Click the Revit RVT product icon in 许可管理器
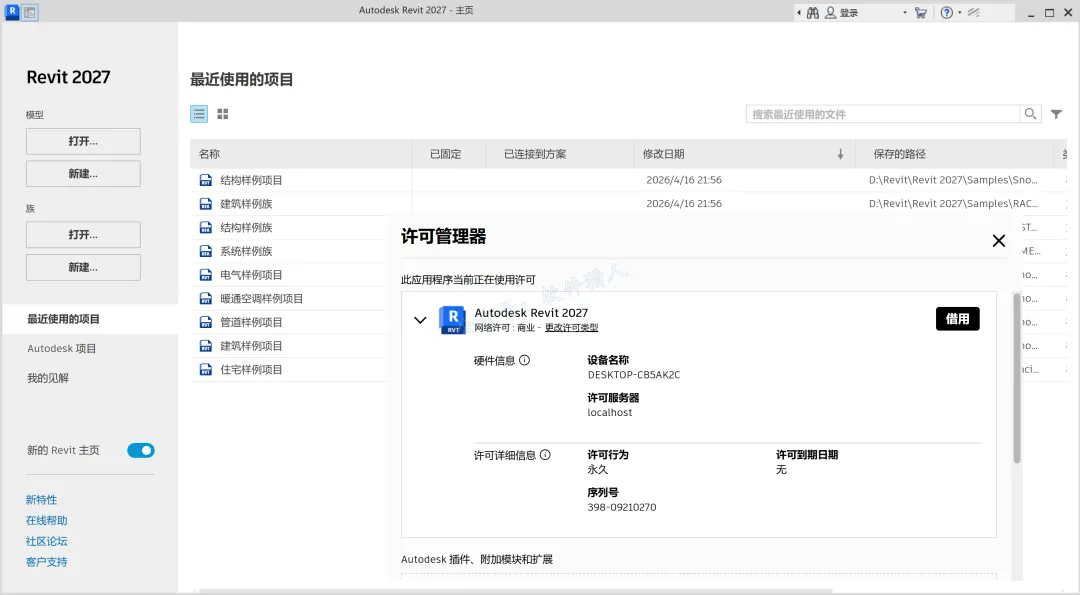The height and width of the screenshot is (595, 1080). click(x=453, y=320)
